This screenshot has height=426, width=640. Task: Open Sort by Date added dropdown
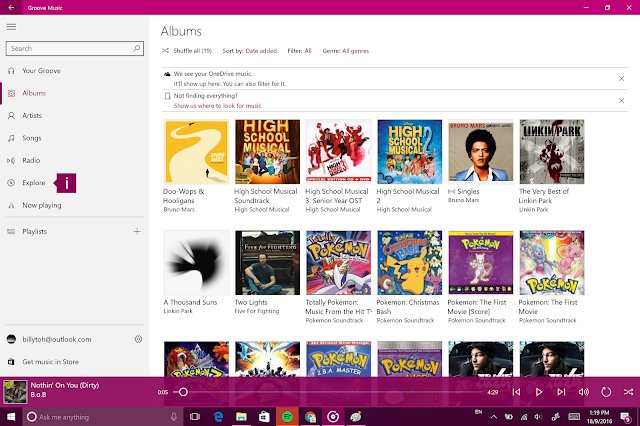261,51
